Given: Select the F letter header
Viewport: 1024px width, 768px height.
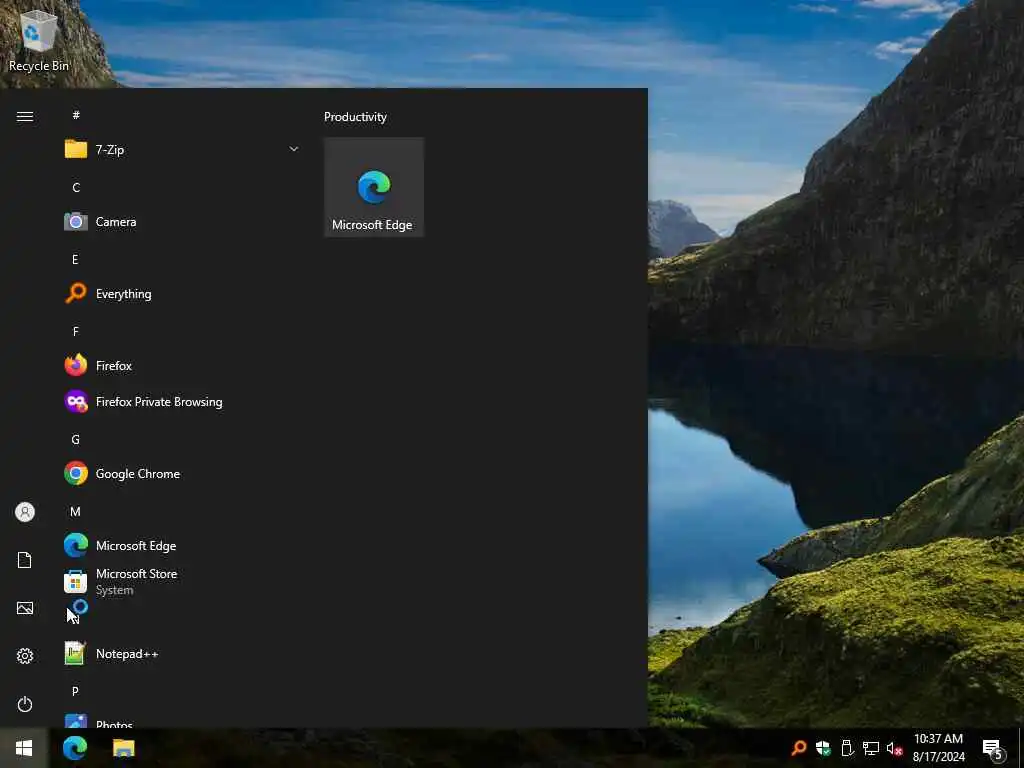Looking at the screenshot, I should [75, 331].
